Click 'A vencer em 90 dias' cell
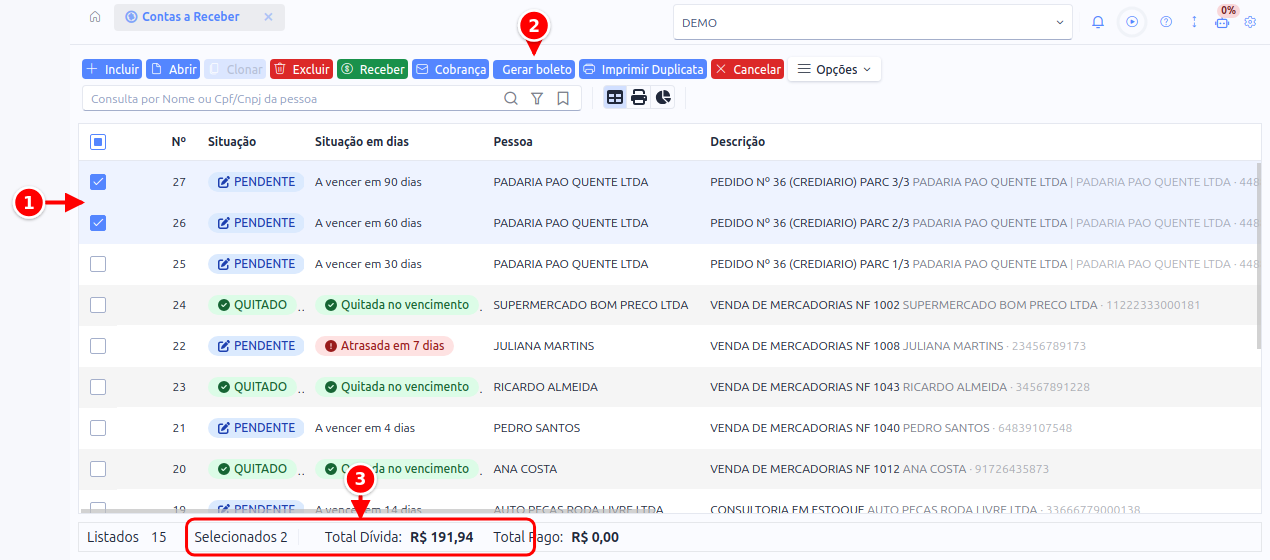Viewport: 1270px width, 560px height. [368, 182]
